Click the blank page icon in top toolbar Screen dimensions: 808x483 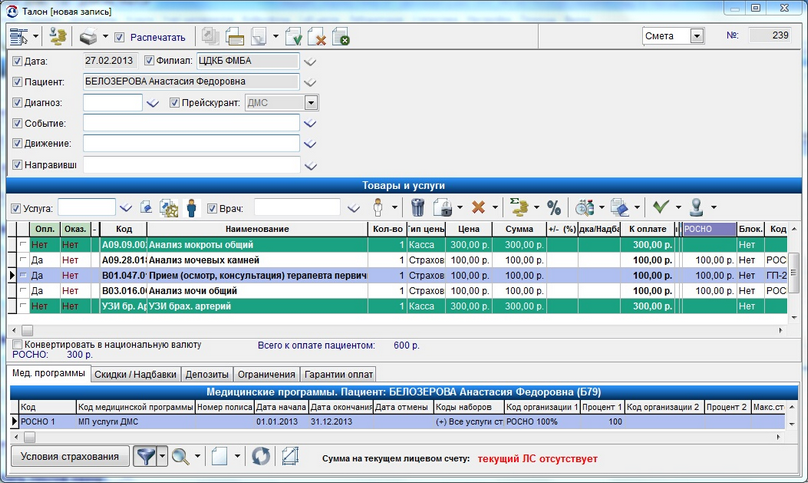(258, 37)
